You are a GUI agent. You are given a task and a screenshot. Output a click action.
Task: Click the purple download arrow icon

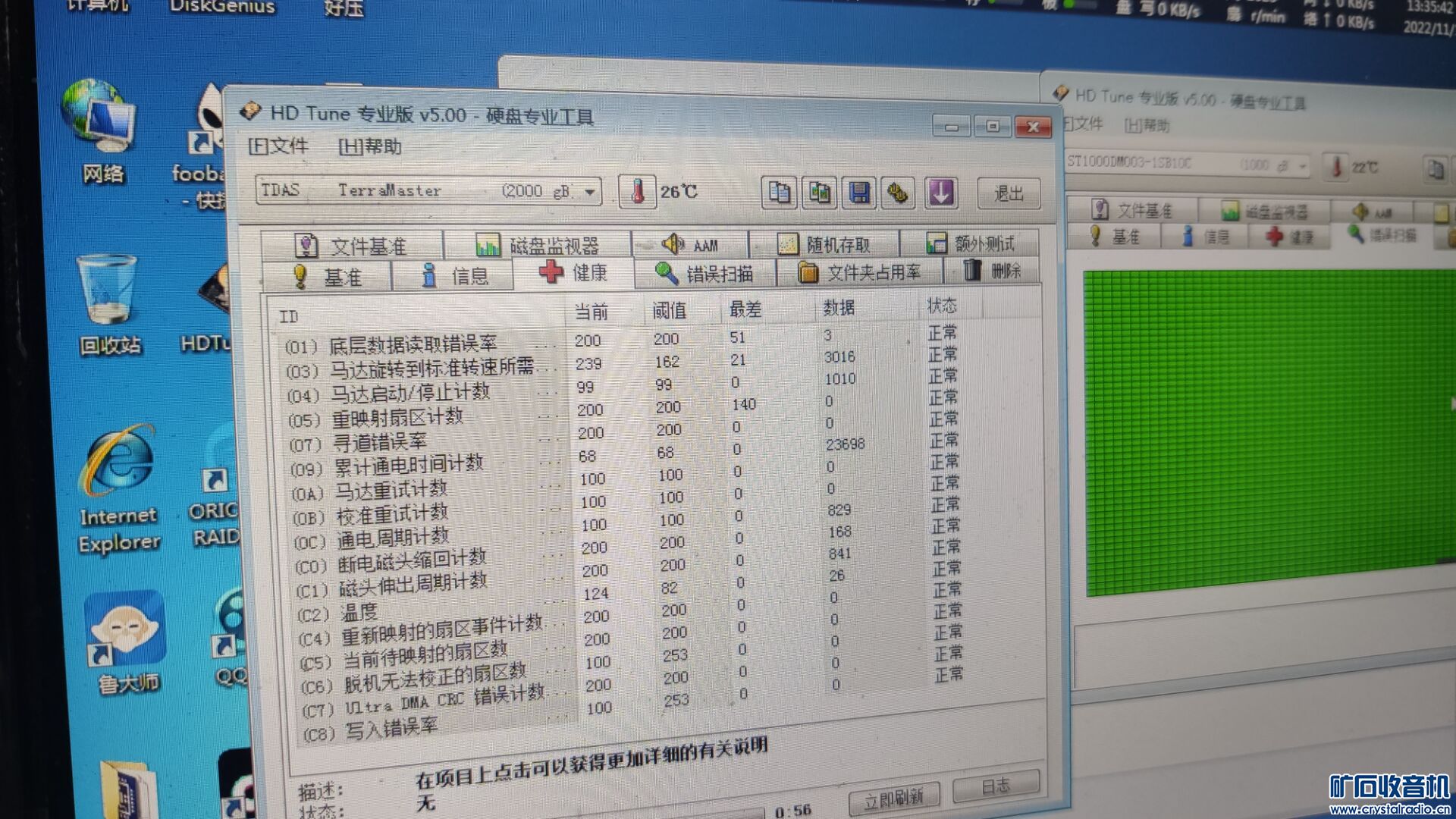(941, 193)
